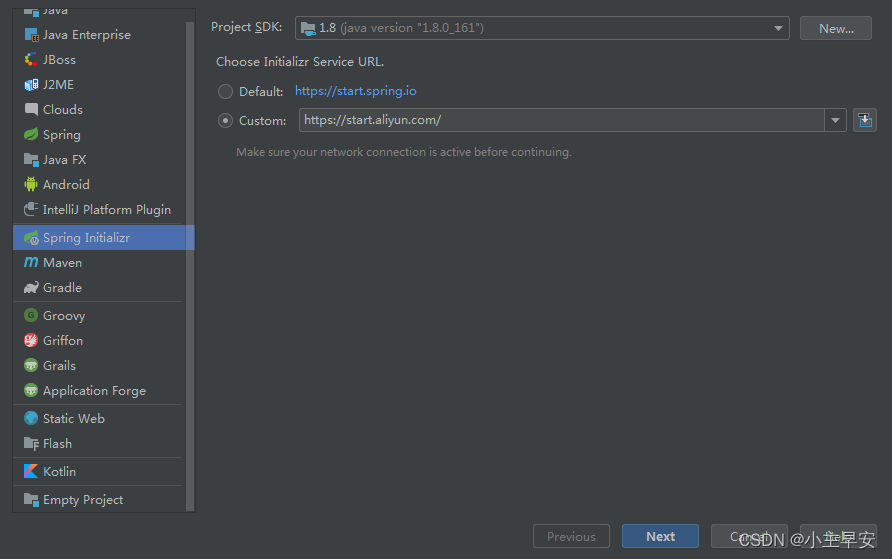Choose Spring Initializr in project list
The width and height of the screenshot is (892, 559).
click(x=104, y=237)
